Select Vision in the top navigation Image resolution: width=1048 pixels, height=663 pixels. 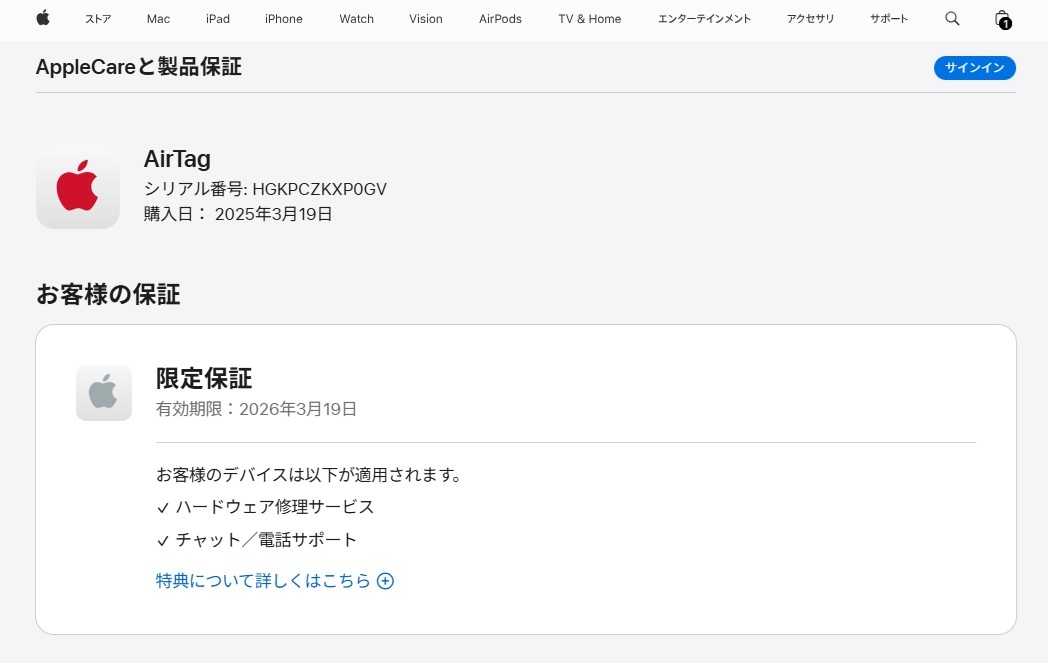tap(426, 19)
